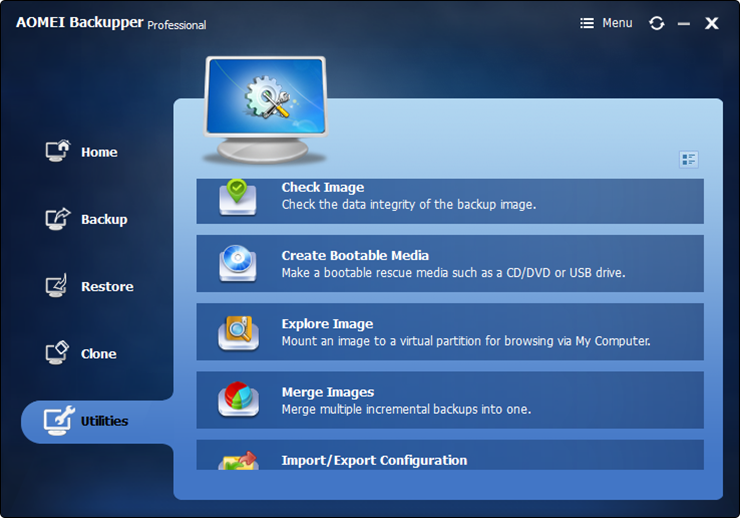Click the Utilities wrench monitor icon
Image resolution: width=740 pixels, height=518 pixels.
click(59, 420)
